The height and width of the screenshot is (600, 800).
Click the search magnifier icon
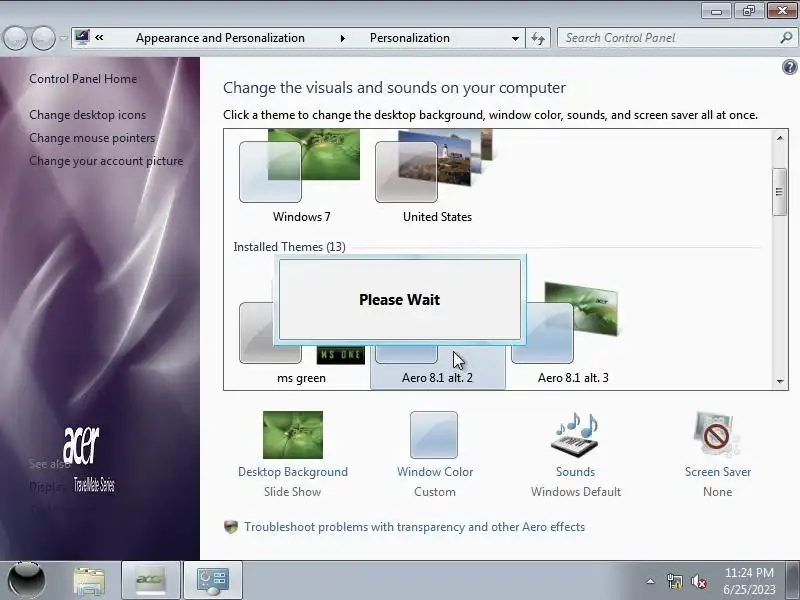tap(786, 37)
